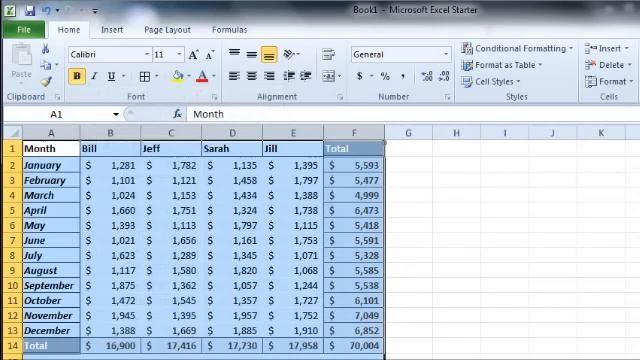This screenshot has width=640, height=360.
Task: Open Borders dropdown arrow
Action: pyautogui.click(x=156, y=76)
